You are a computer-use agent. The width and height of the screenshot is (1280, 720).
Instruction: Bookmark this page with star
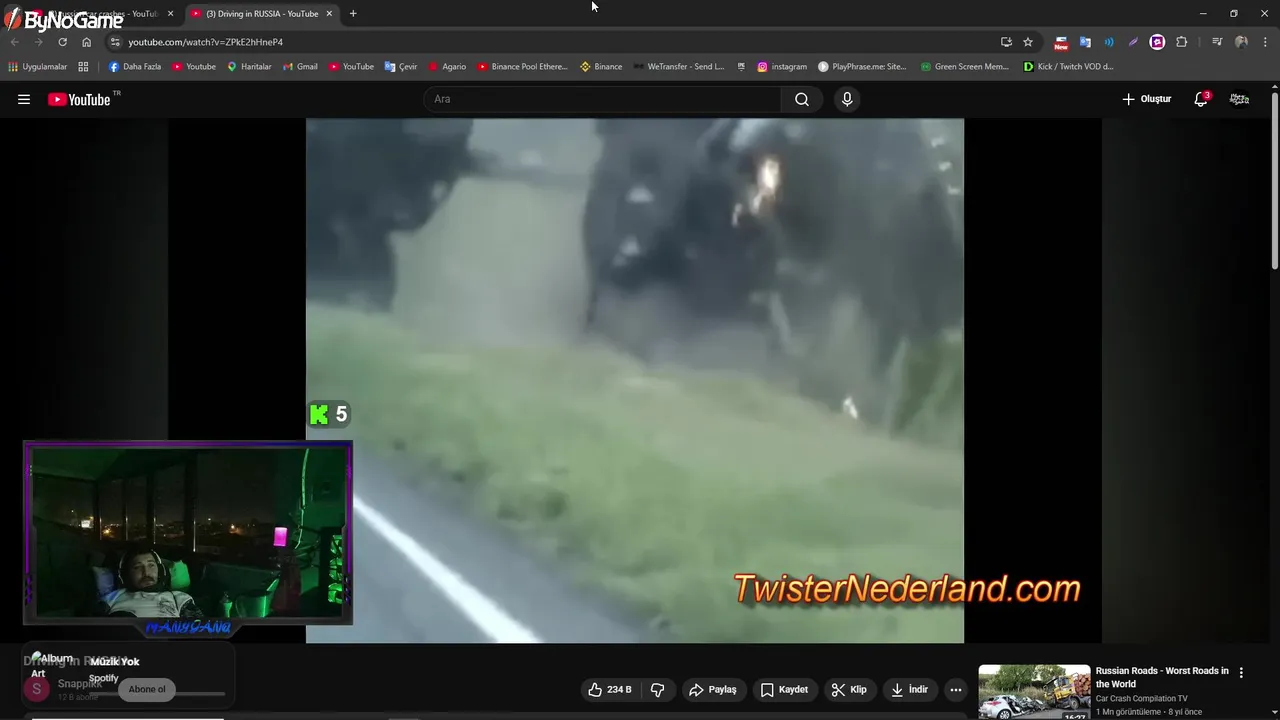1028,42
